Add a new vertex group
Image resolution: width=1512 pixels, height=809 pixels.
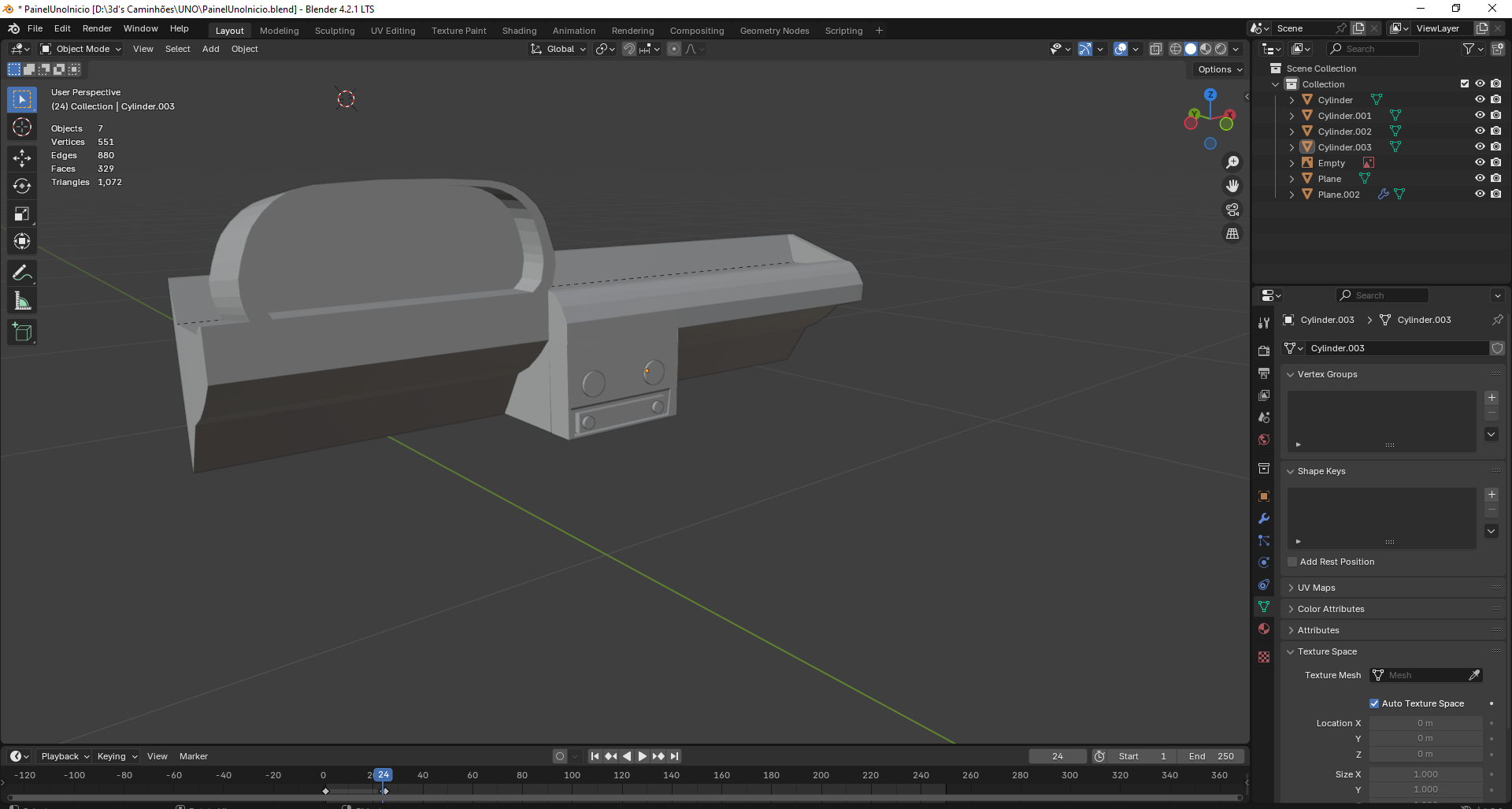pyautogui.click(x=1492, y=398)
